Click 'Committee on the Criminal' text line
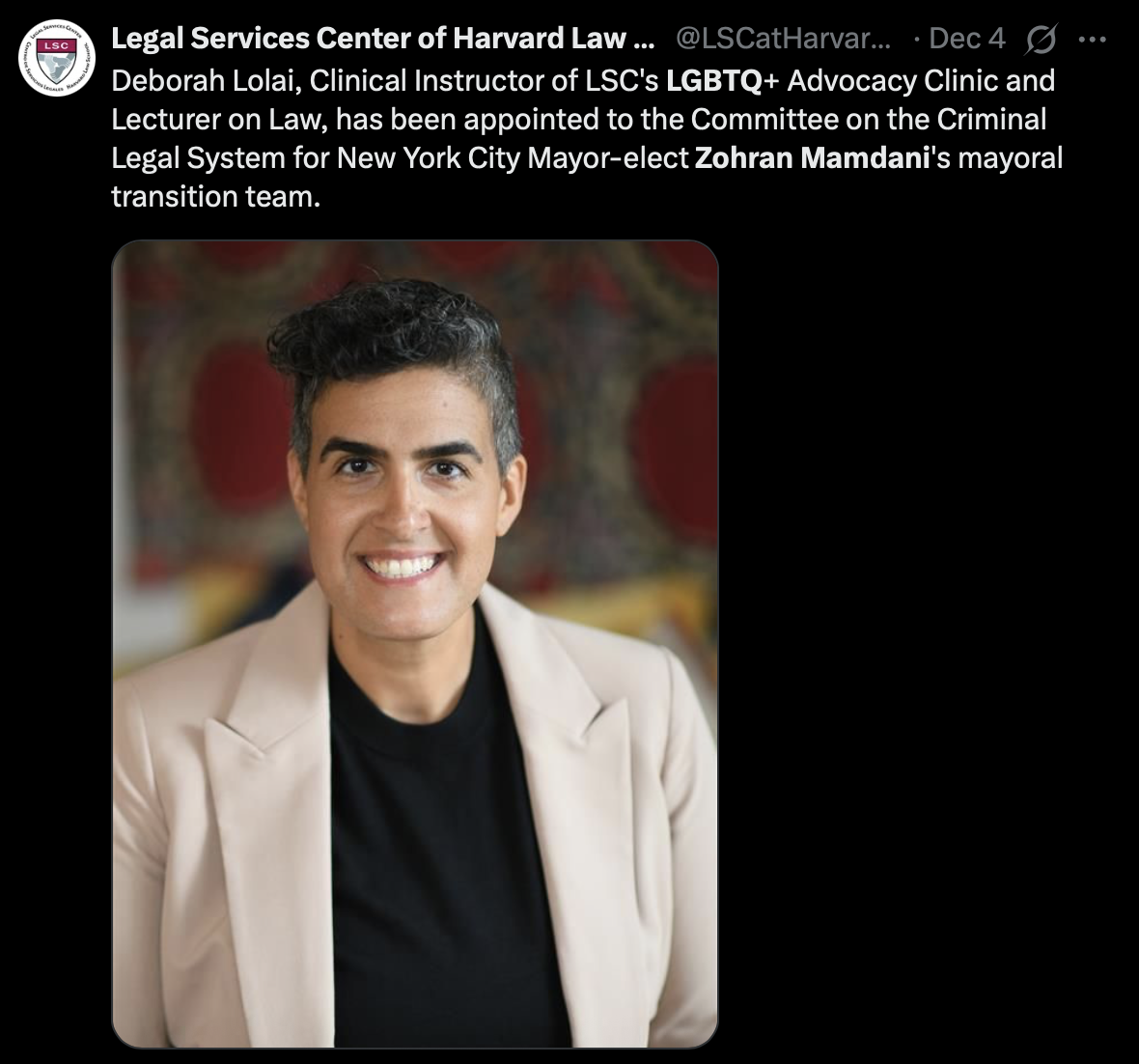 (868, 119)
